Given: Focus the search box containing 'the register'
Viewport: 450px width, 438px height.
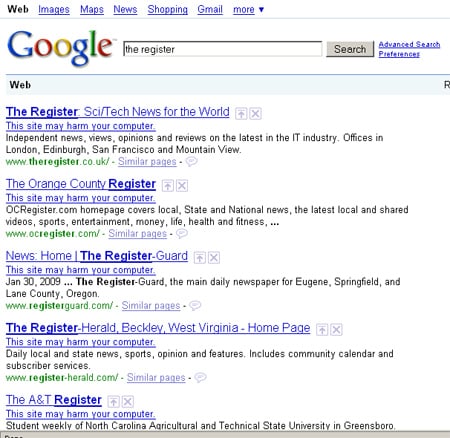Looking at the screenshot, I should coord(223,49).
